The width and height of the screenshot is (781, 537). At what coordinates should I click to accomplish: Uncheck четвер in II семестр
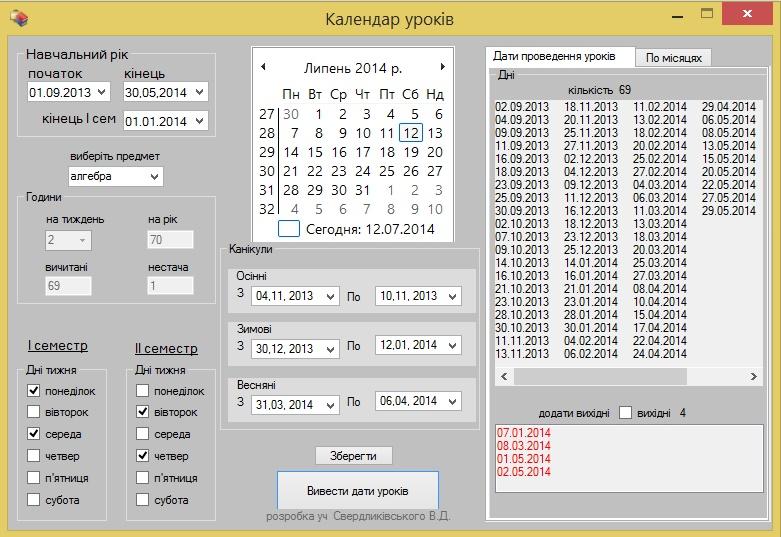[x=142, y=456]
